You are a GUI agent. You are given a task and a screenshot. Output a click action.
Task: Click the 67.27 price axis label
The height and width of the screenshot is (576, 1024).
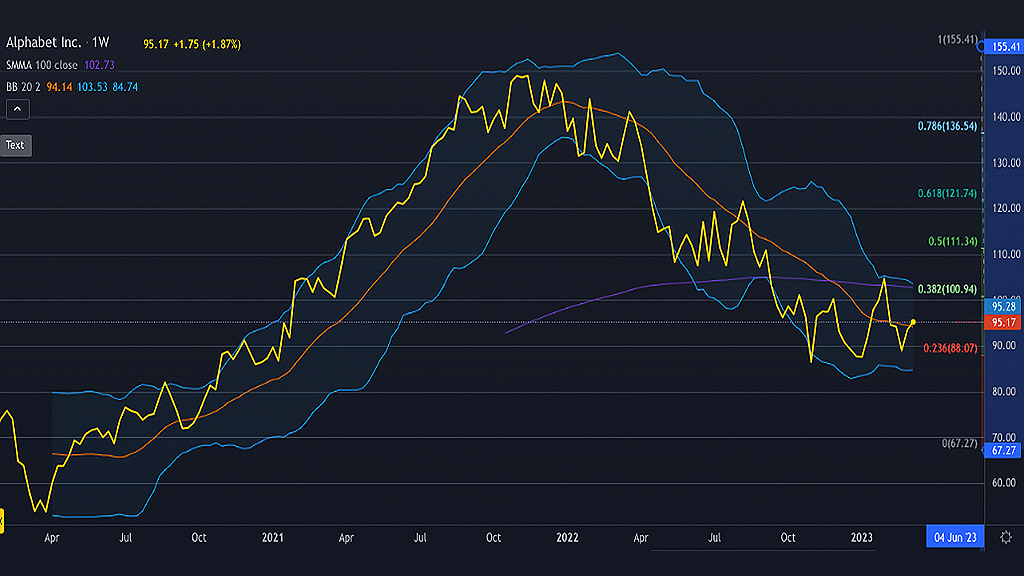coord(1003,451)
